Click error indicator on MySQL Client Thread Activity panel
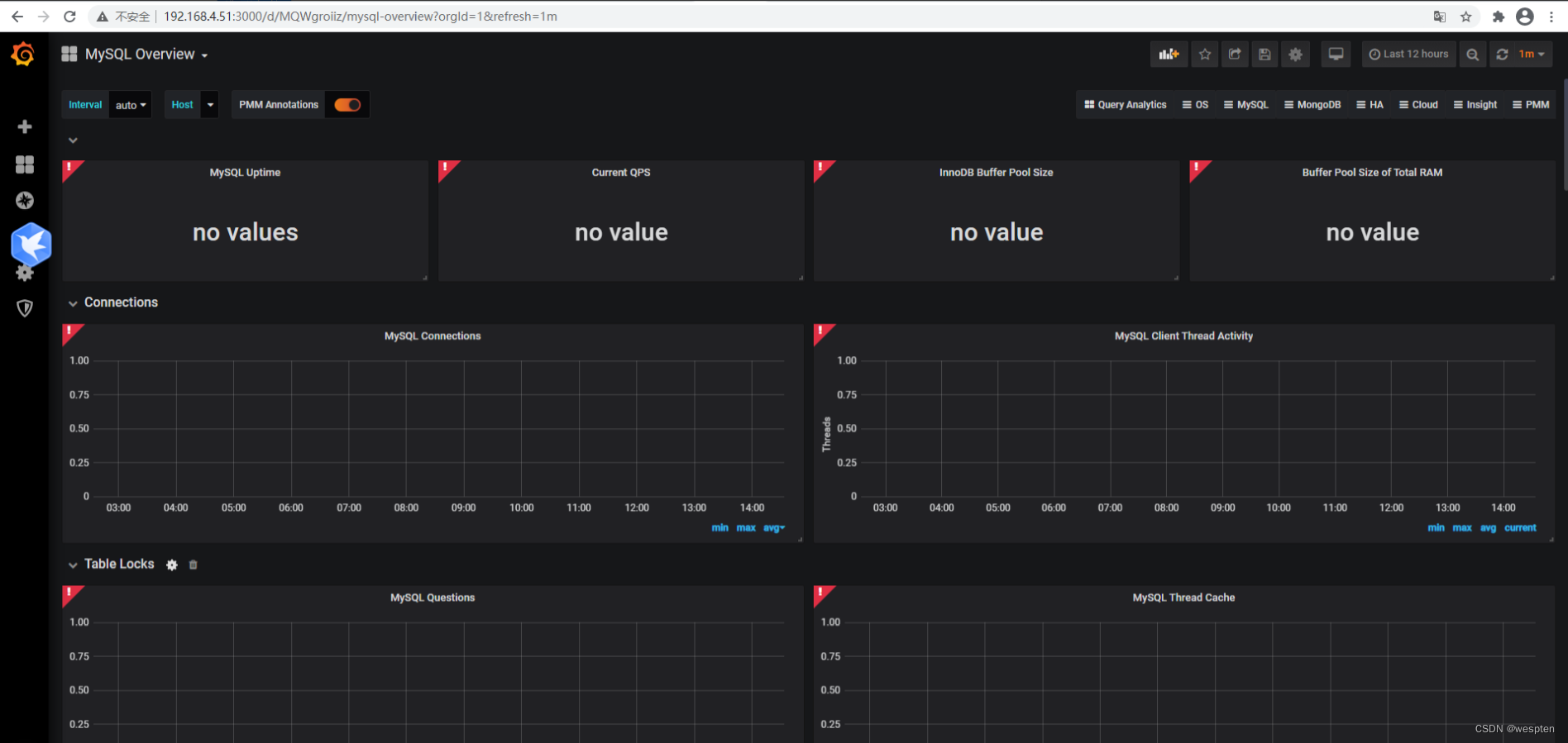Screen dimensions: 1568x743 pos(820,331)
